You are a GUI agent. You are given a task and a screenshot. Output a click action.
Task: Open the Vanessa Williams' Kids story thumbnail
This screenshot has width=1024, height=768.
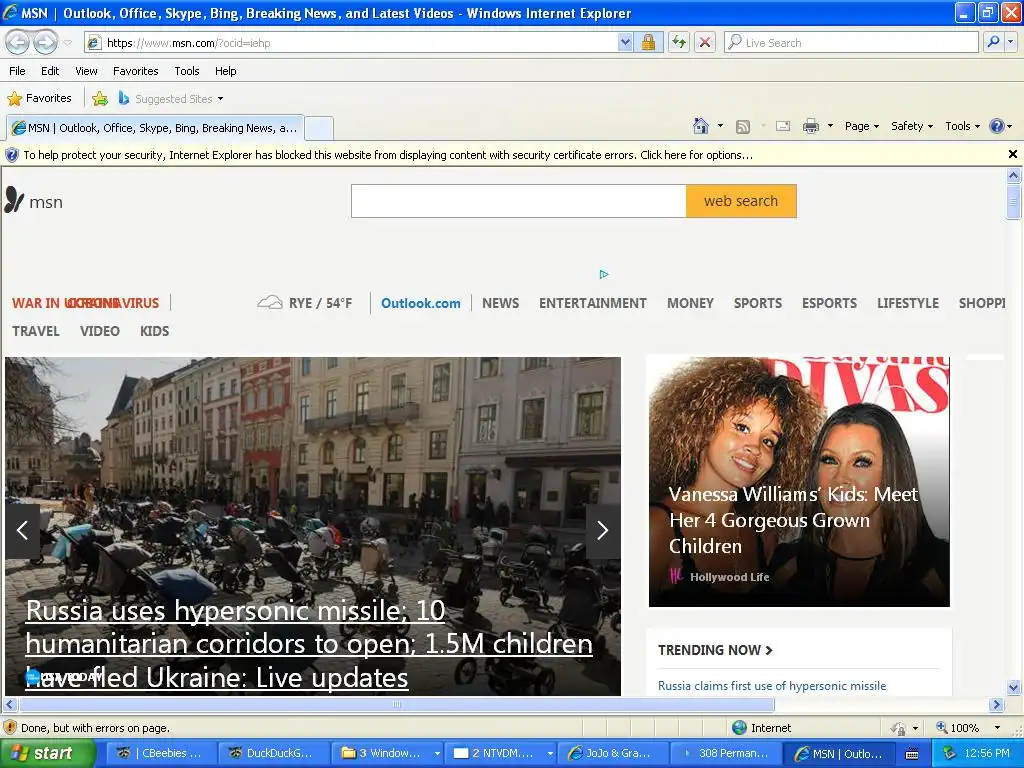tap(799, 481)
